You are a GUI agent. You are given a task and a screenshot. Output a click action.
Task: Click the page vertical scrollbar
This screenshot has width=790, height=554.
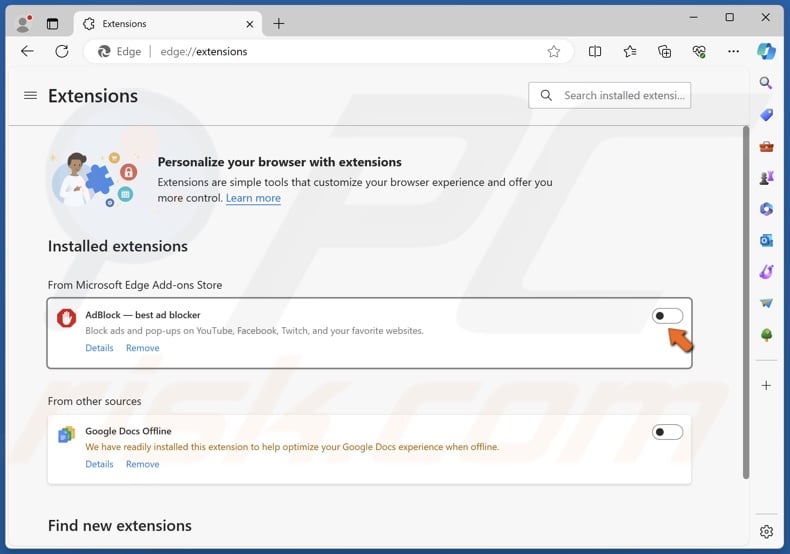746,302
